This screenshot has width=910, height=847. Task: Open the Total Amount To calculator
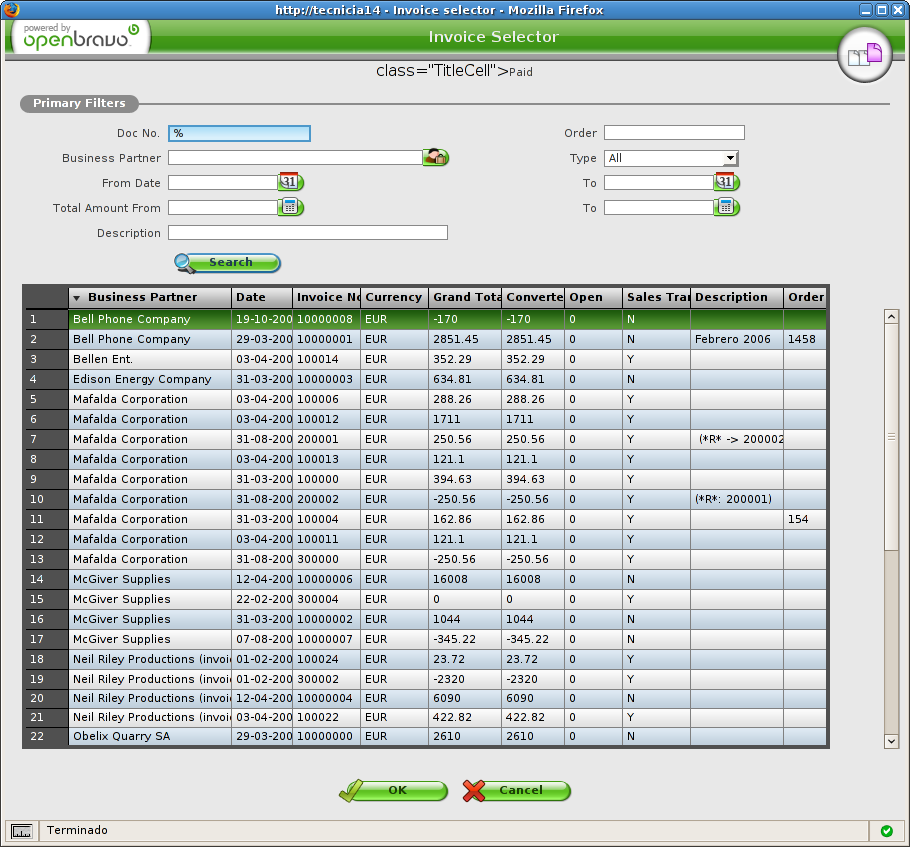726,207
